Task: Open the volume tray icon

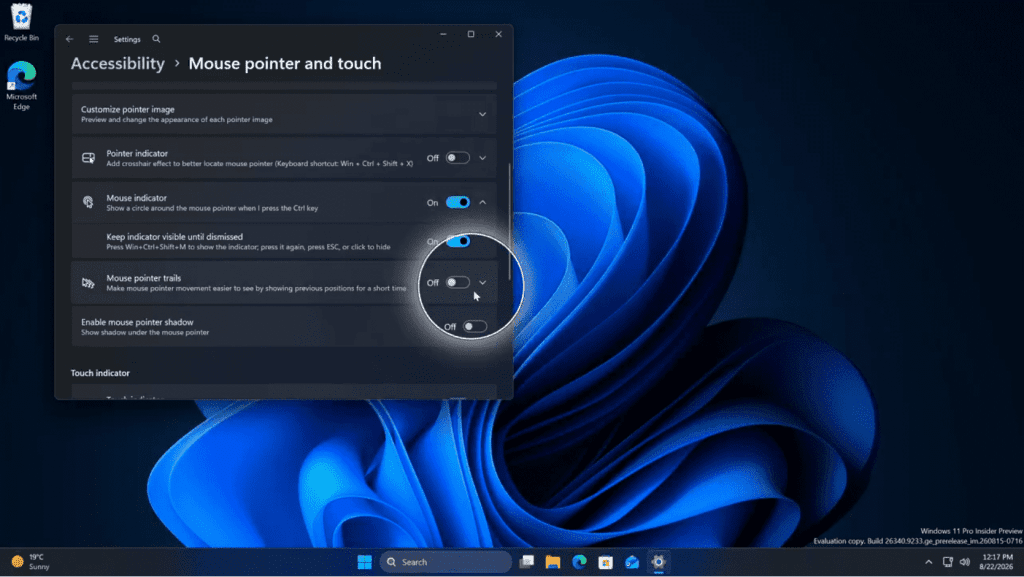Action: click(x=965, y=562)
